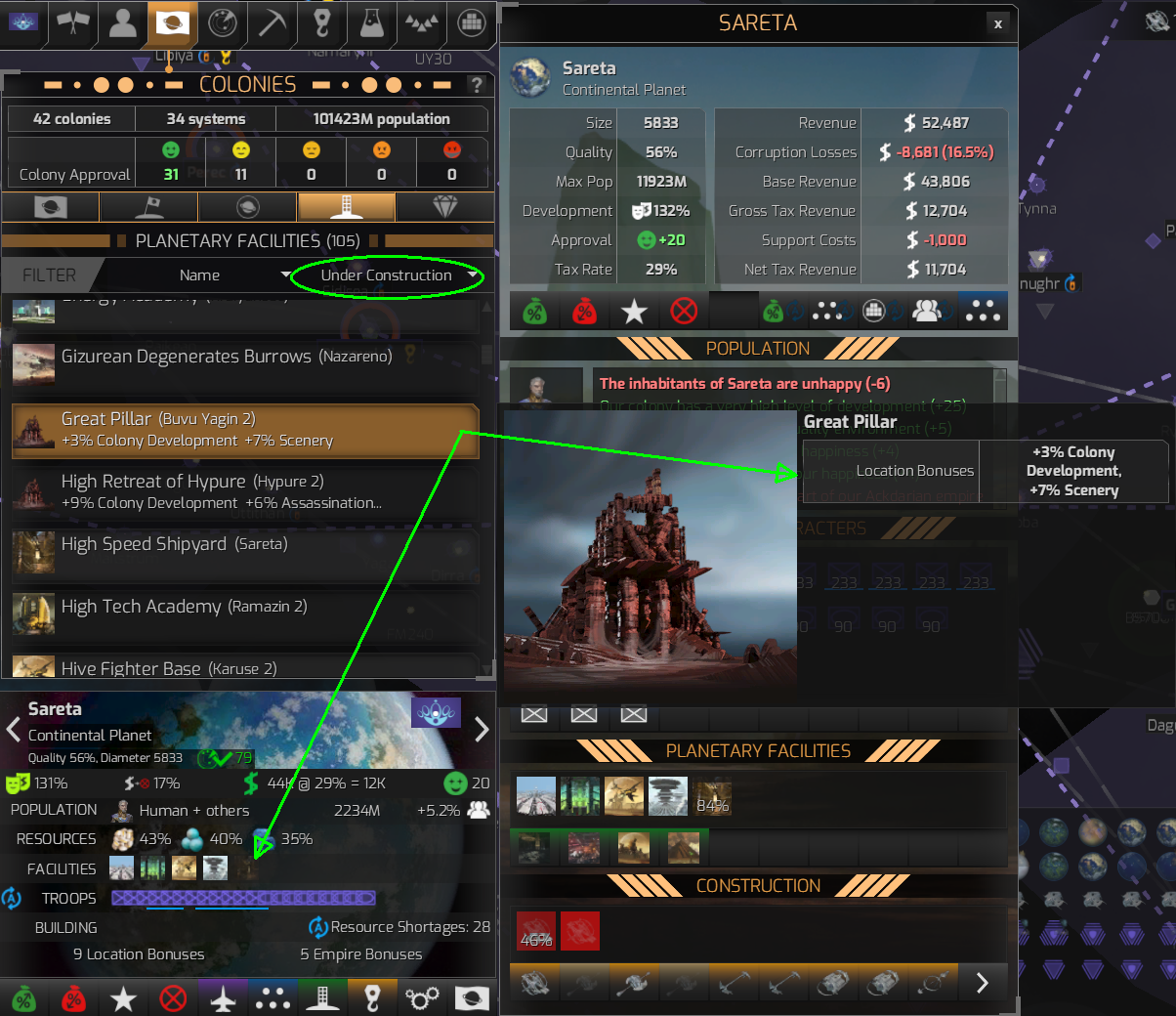Switch to the planted-flag colonization targets tab

149,207
